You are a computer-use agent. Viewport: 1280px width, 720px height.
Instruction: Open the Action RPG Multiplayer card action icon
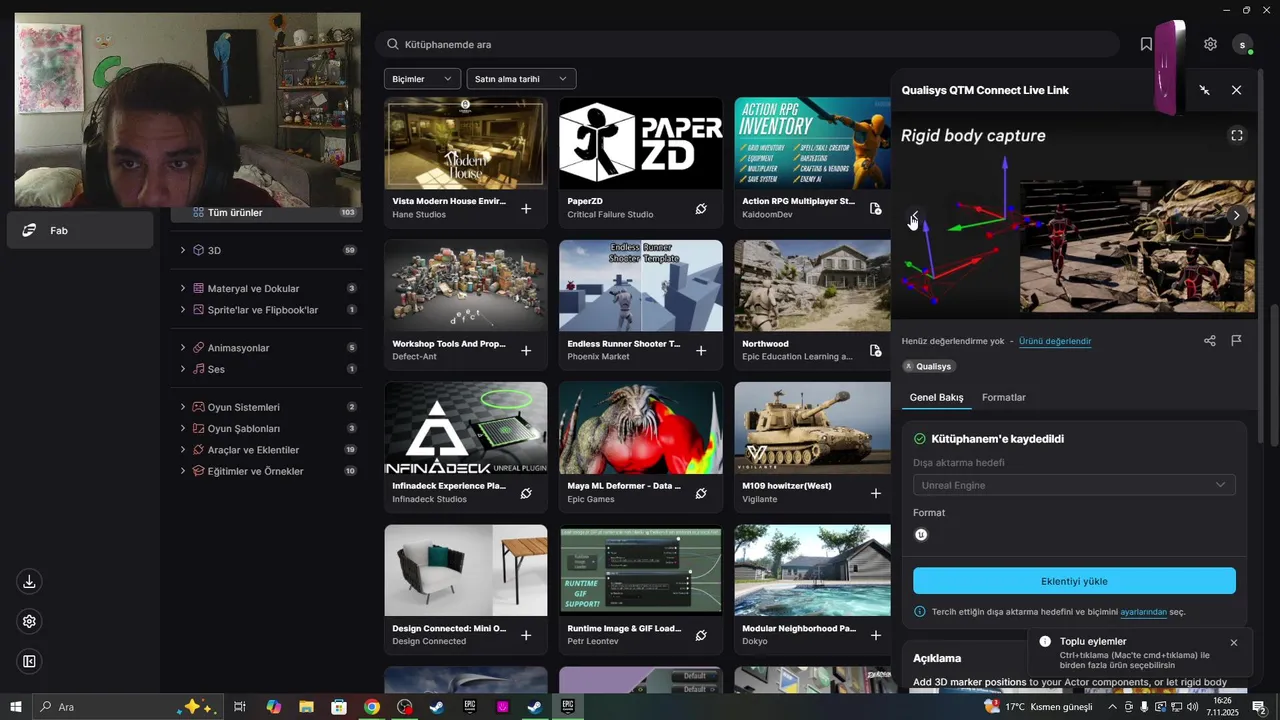pyautogui.click(x=875, y=208)
